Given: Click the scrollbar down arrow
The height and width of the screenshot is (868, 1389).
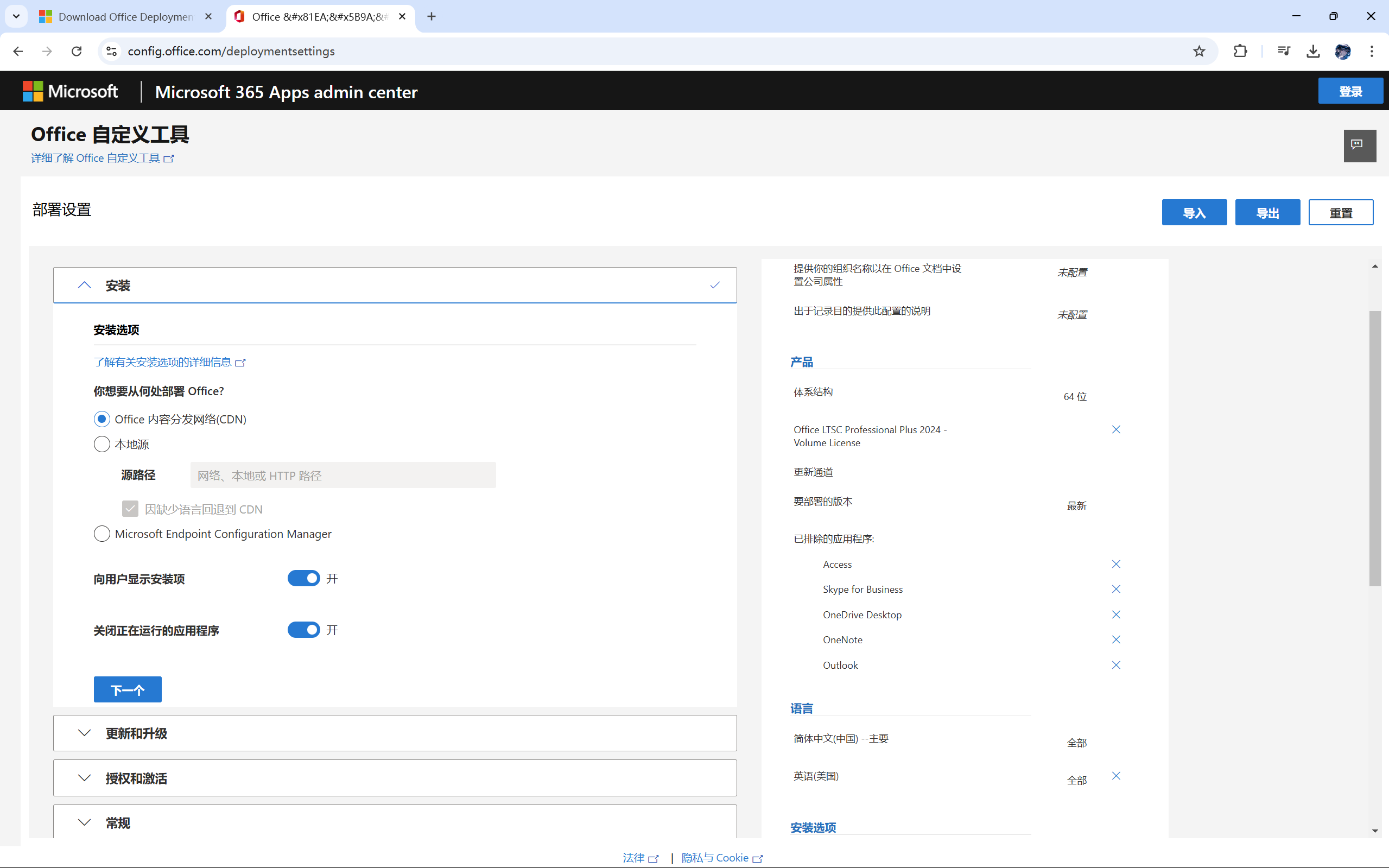Looking at the screenshot, I should (x=1375, y=831).
